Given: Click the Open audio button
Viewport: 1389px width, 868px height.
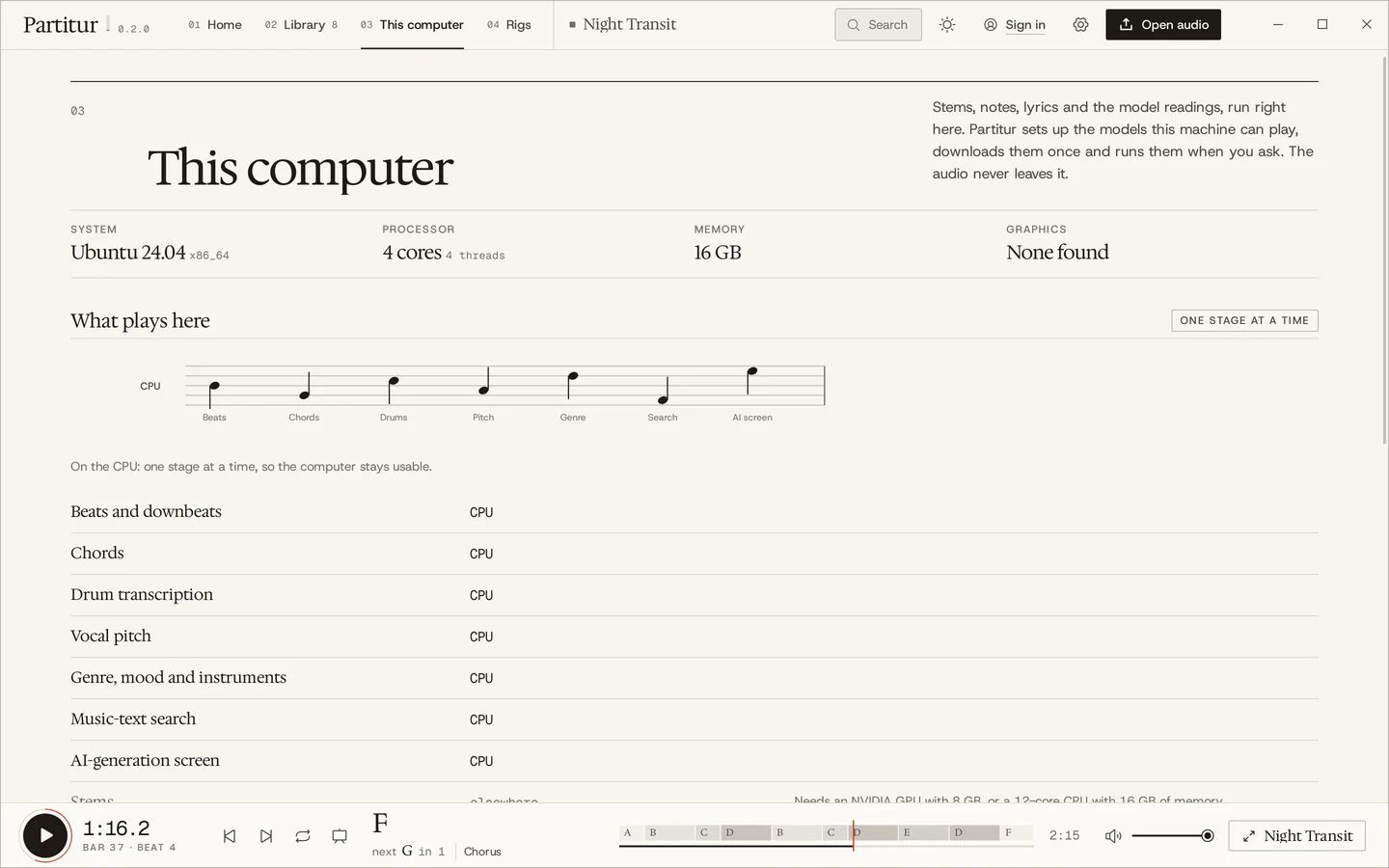Looking at the screenshot, I should click(x=1163, y=25).
